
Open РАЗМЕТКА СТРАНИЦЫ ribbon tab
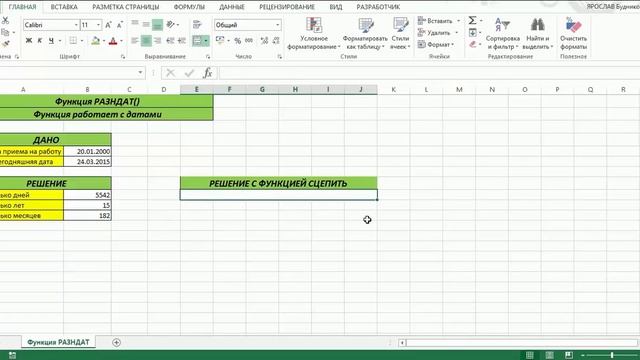coord(126,7)
